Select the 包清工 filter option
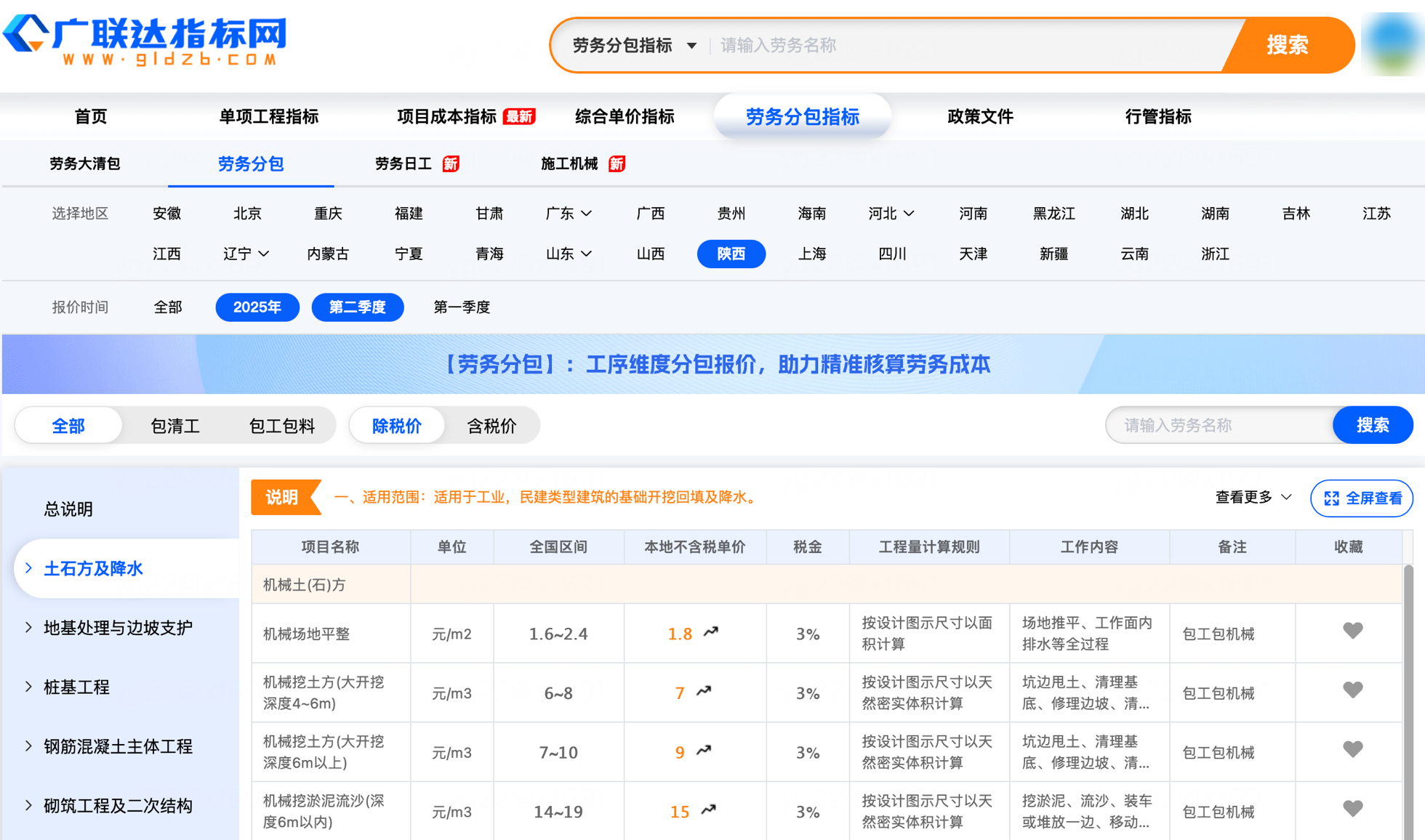Image resolution: width=1425 pixels, height=840 pixels. pos(174,426)
